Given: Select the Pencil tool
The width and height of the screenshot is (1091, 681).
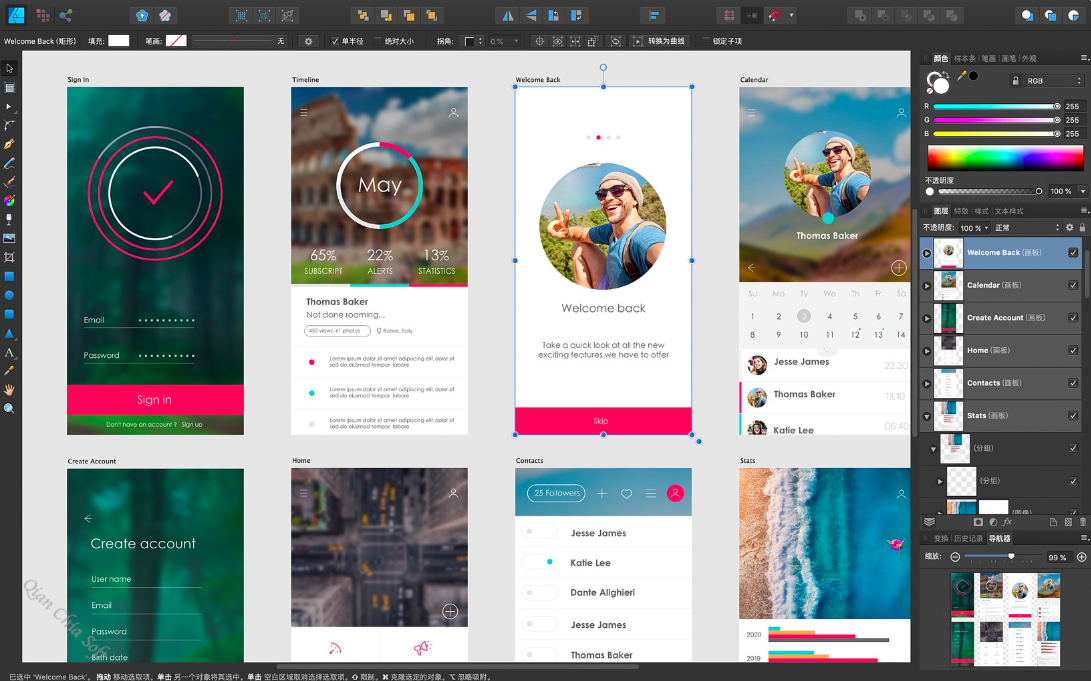Looking at the screenshot, I should [x=9, y=163].
